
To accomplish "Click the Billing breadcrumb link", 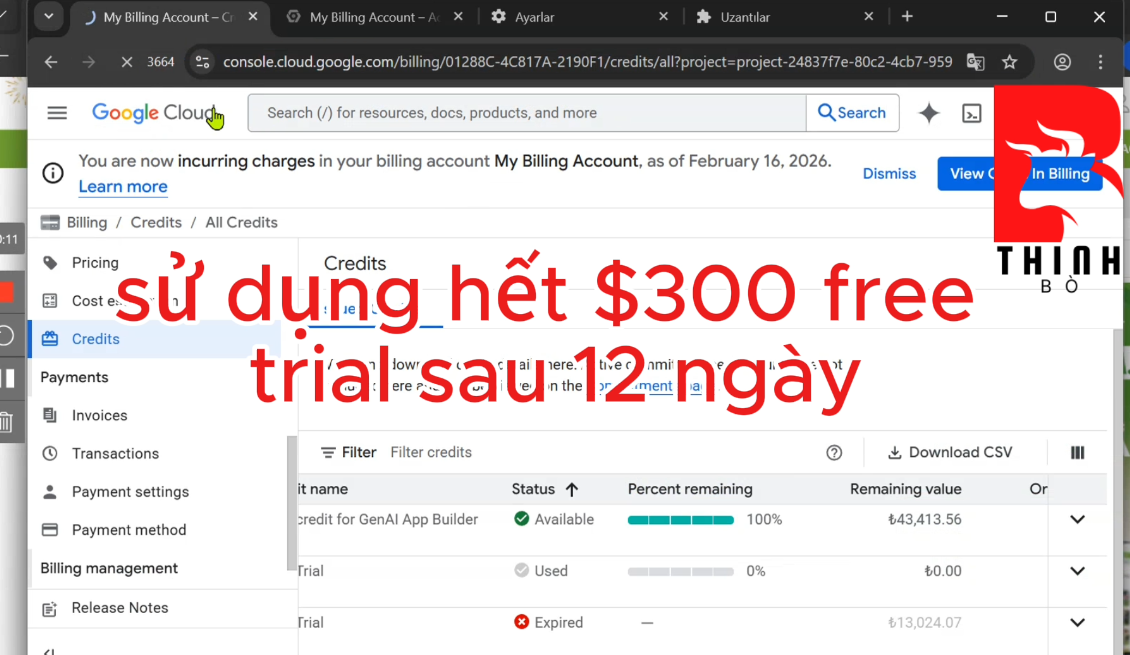I will tap(86, 223).
